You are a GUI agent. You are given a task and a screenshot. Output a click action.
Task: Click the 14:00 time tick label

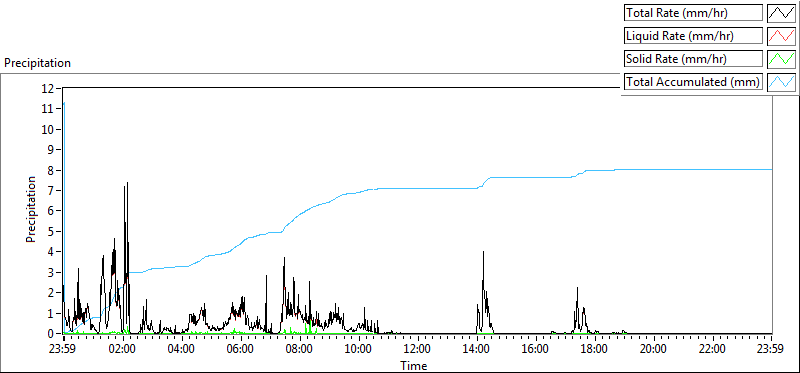click(x=477, y=350)
